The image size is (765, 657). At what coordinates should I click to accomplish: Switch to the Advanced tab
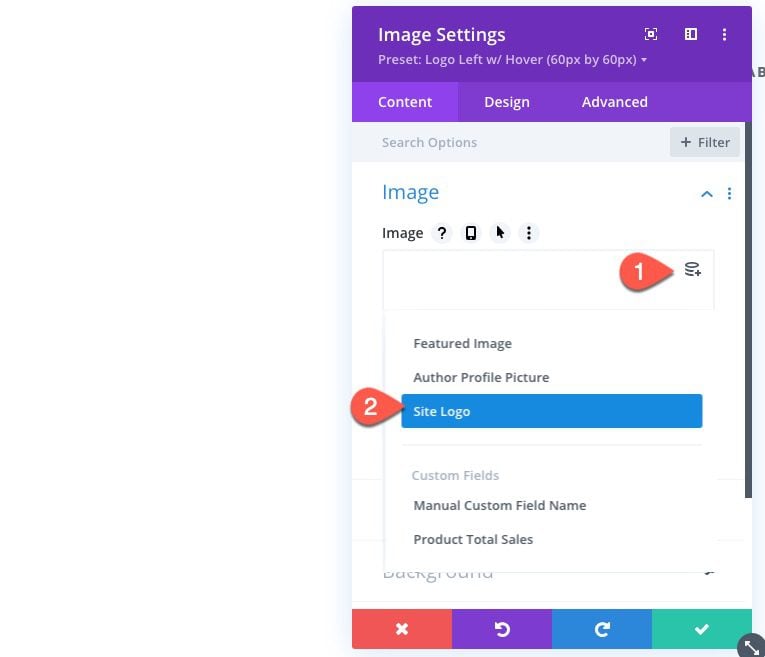point(614,102)
